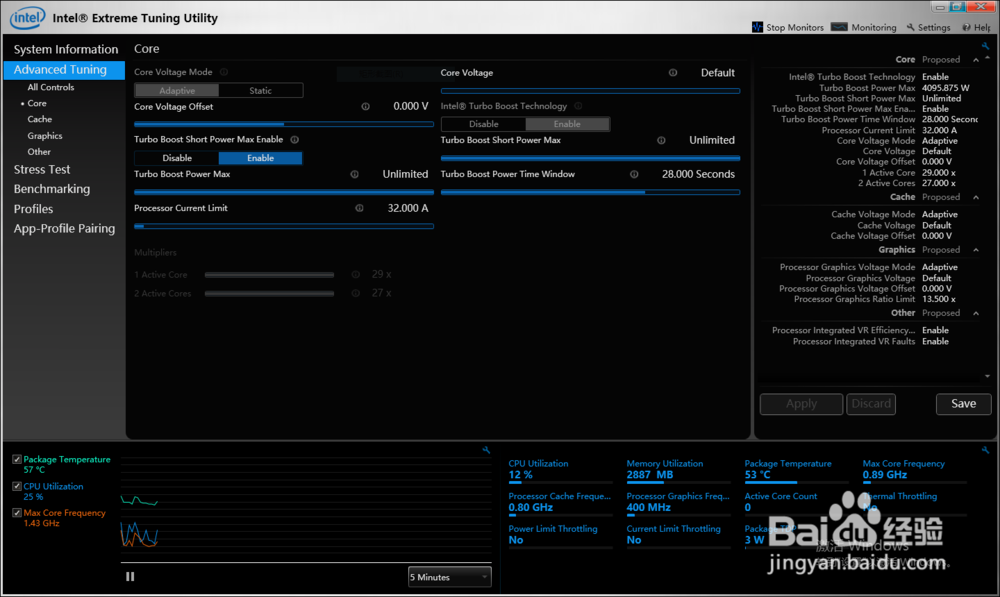Screen dimensions: 1000x597
Task: Enable Intel Turbo Boost Technology
Action: [x=567, y=124]
